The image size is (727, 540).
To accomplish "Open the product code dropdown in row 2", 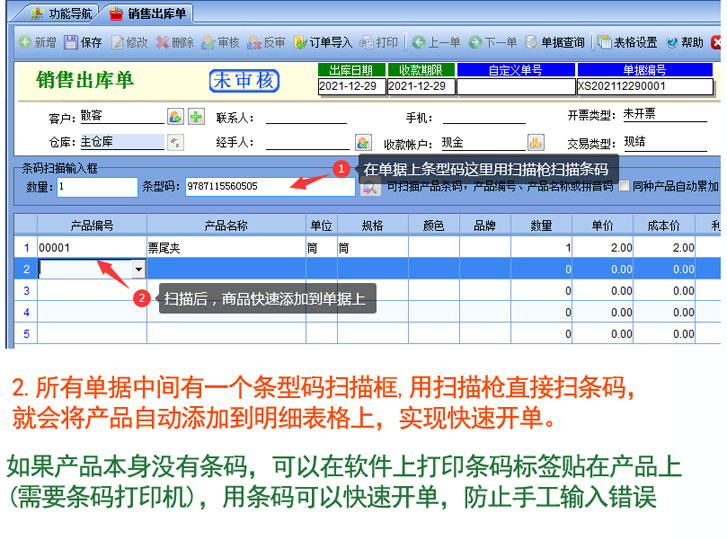I will tap(138, 269).
